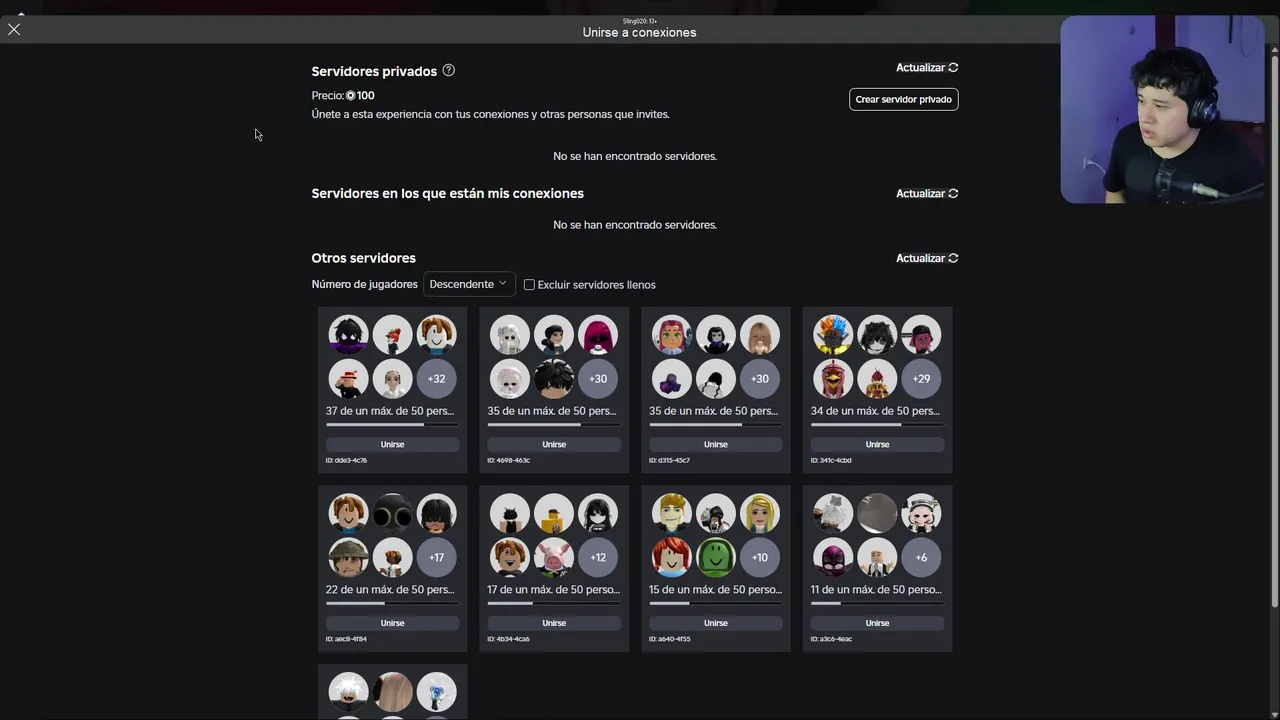1280x720 pixels.
Task: Click the +29 more players badge
Action: 922,379
